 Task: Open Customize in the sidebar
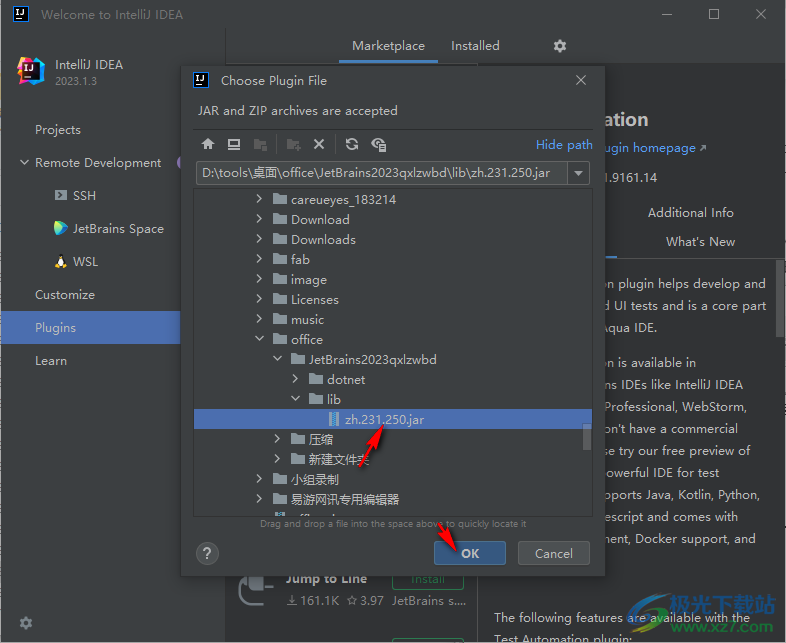[x=65, y=295]
